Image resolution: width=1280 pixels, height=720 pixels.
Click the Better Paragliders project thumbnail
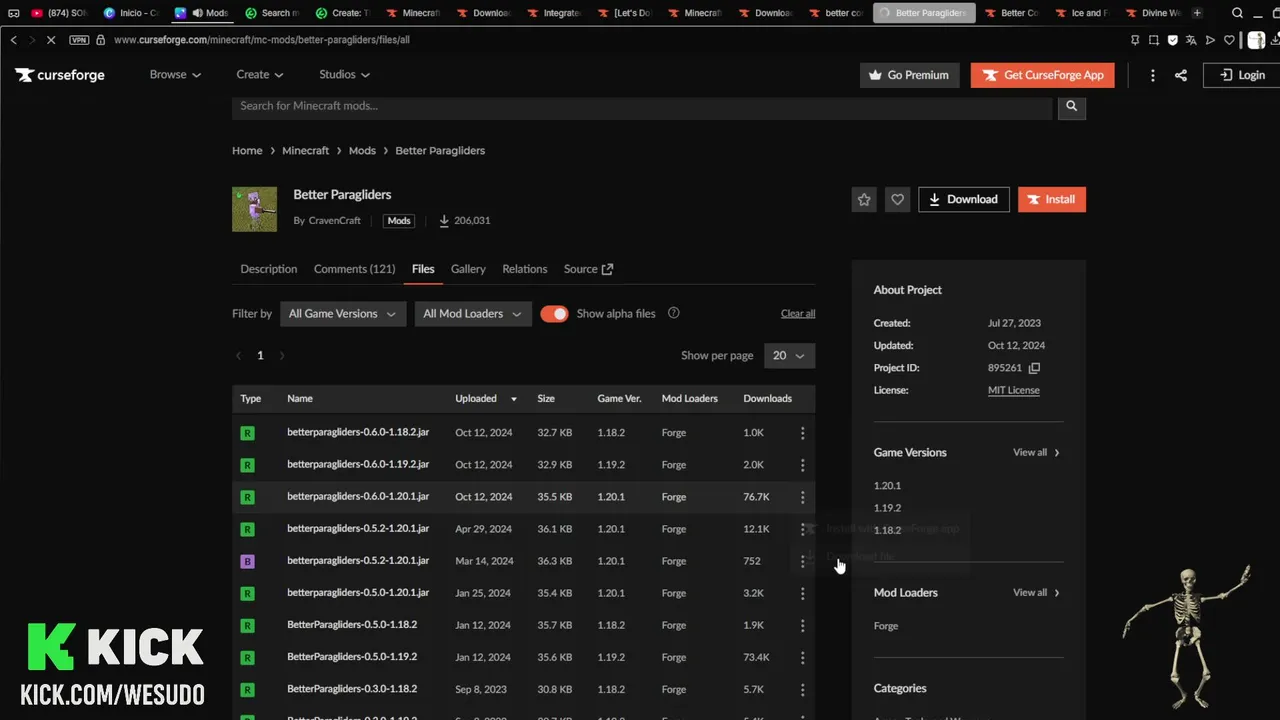[x=254, y=209]
